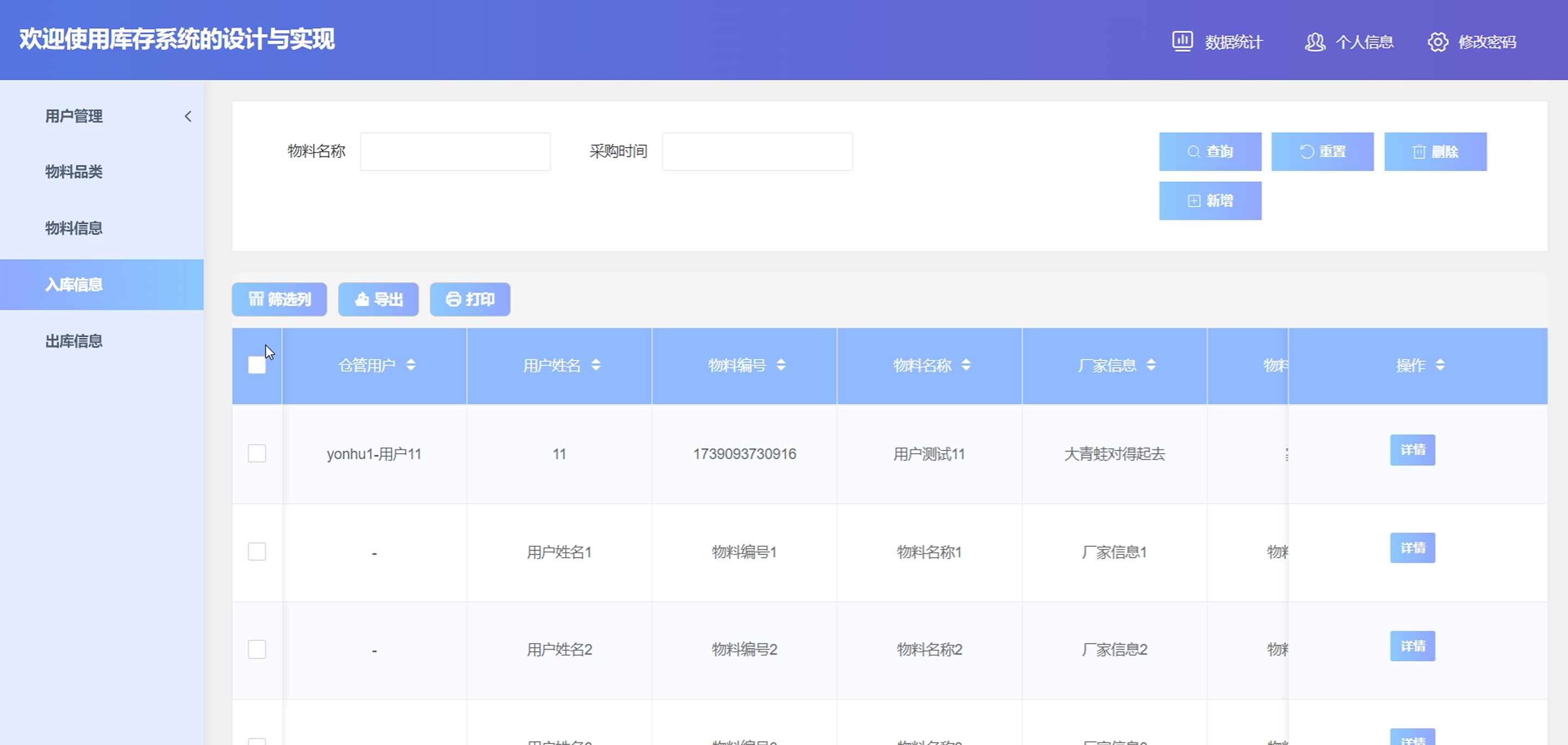
Task: Click the 导出 export button
Action: [x=378, y=300]
